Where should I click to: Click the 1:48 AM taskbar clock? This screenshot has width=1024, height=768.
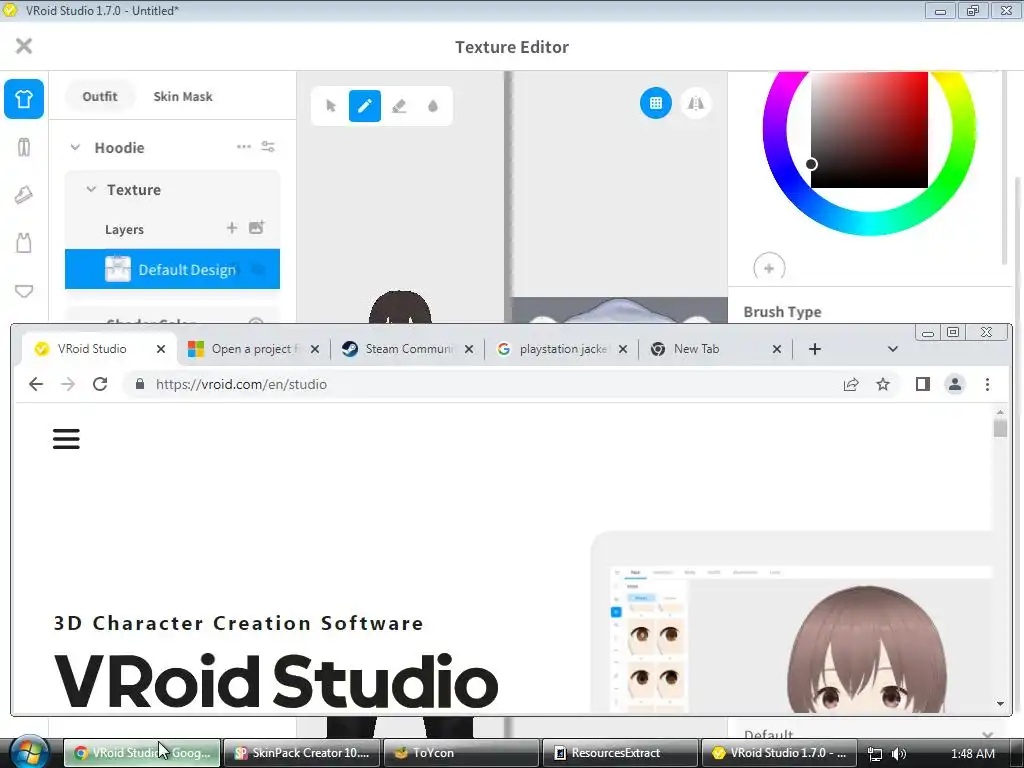973,754
